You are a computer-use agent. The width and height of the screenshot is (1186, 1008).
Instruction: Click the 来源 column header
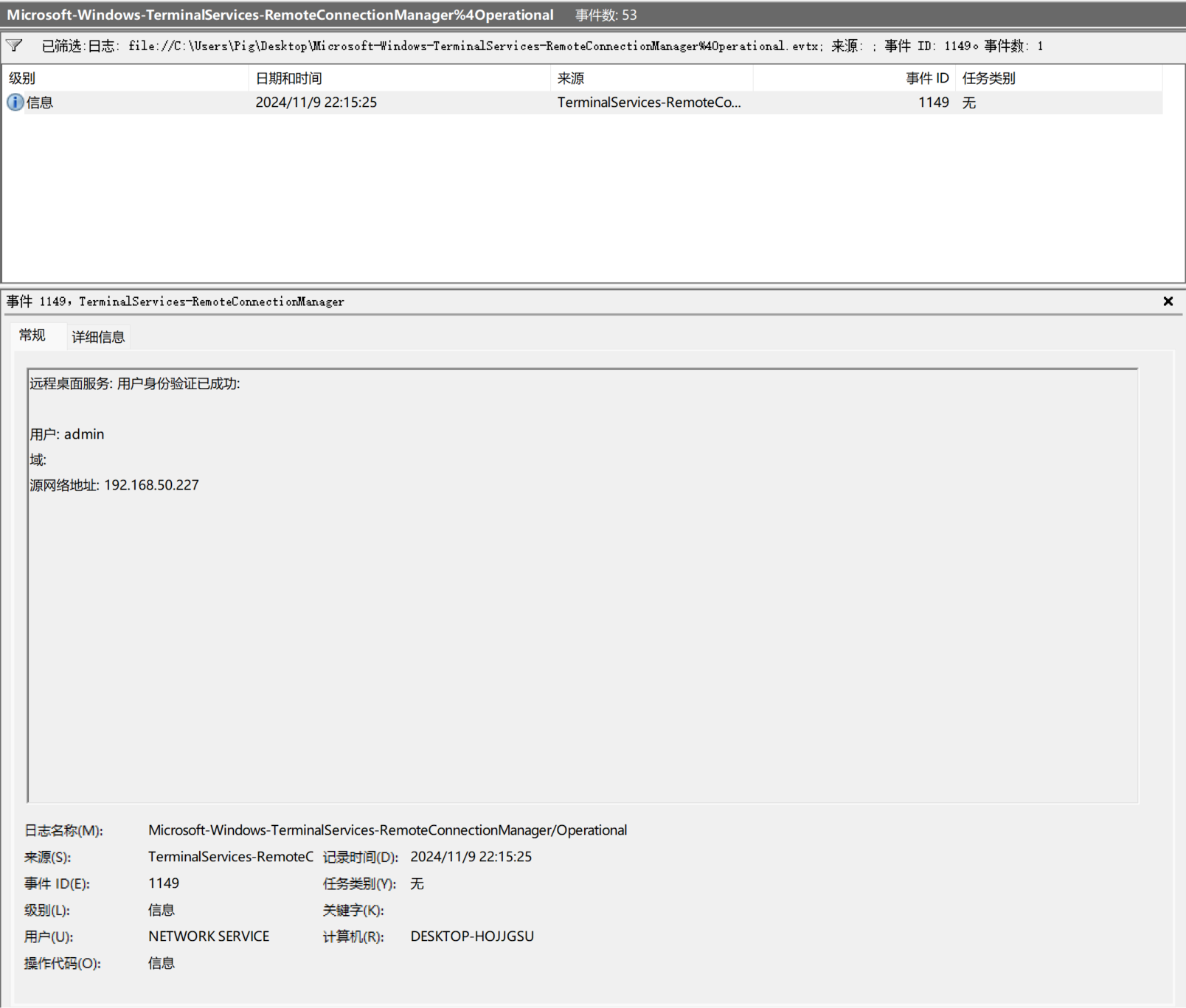coord(570,78)
